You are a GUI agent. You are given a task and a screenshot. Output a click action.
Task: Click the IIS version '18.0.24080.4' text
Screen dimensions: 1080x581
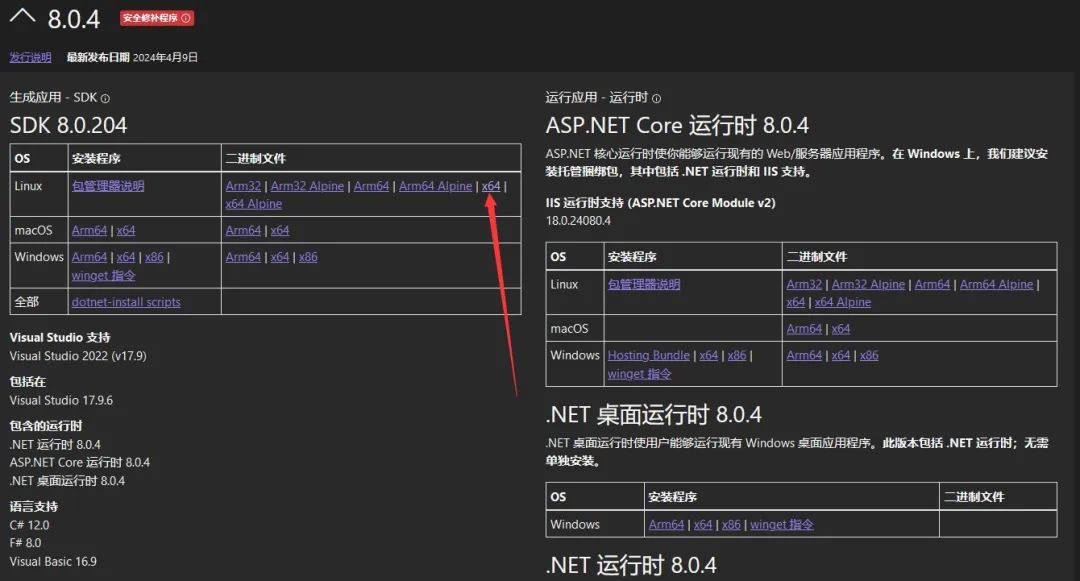tap(578, 221)
